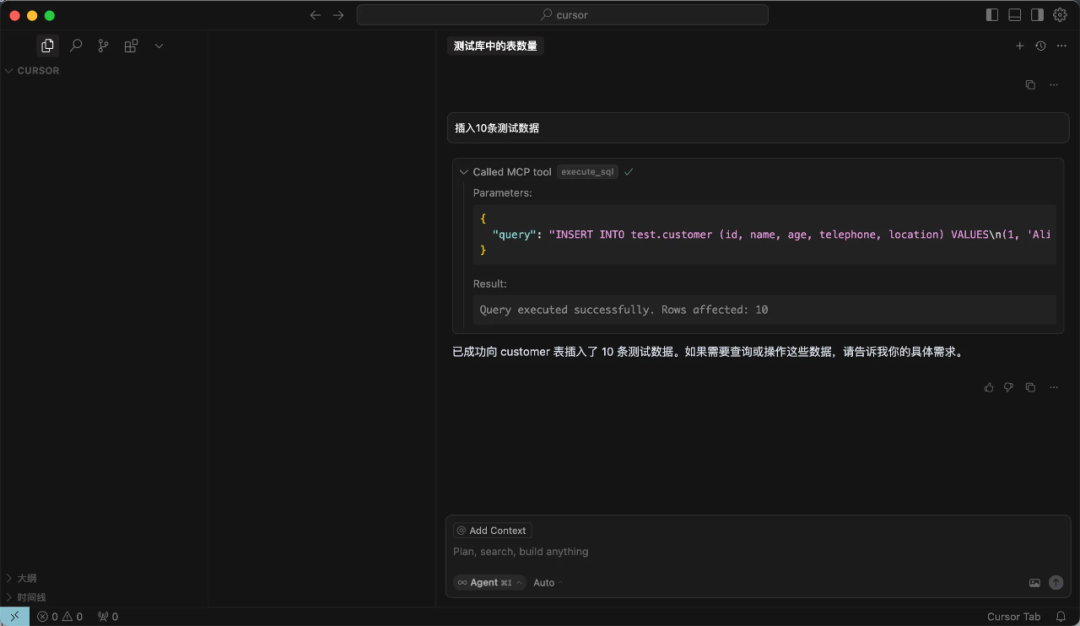Open the Agent mode selector
The image size is (1080, 626).
488,582
